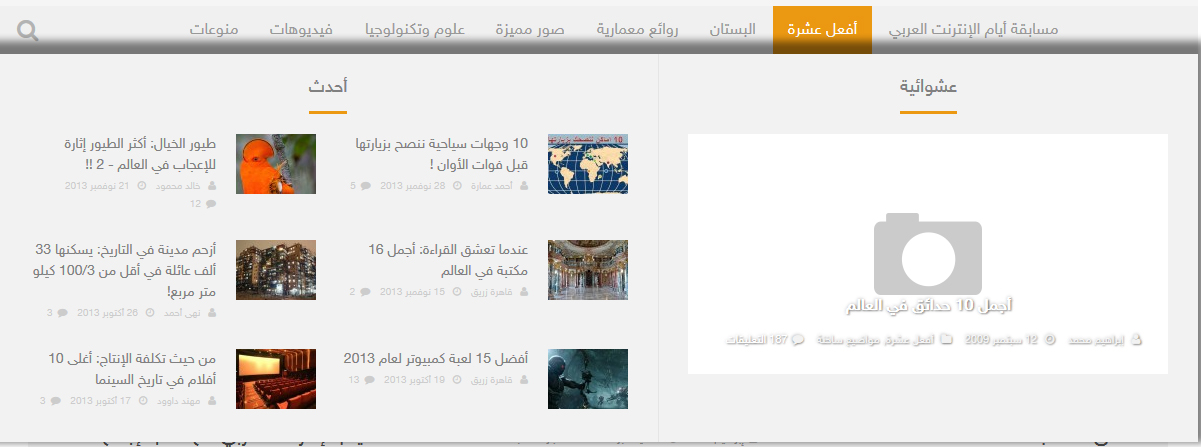
Task: Click crowded city building thumbnail
Action: point(276,270)
